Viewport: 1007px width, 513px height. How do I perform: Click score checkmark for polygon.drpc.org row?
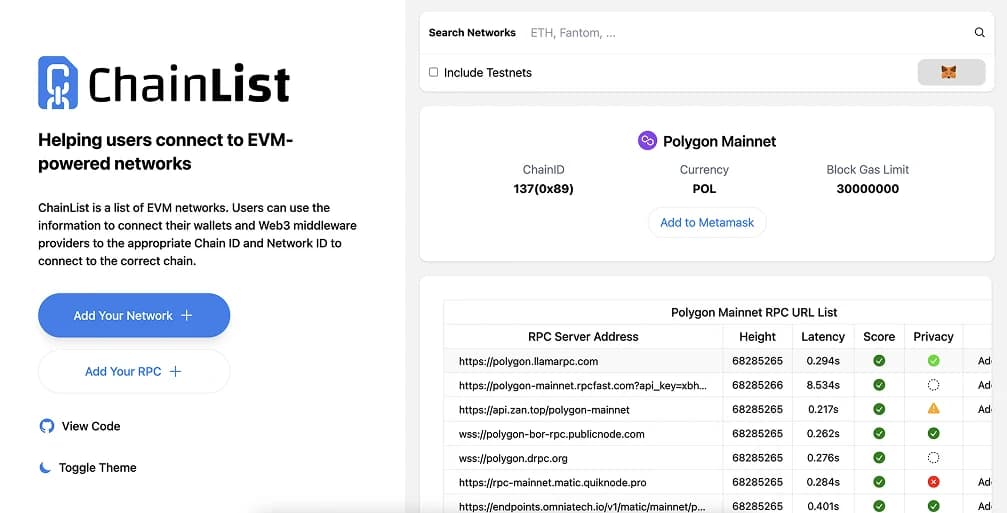(879, 458)
